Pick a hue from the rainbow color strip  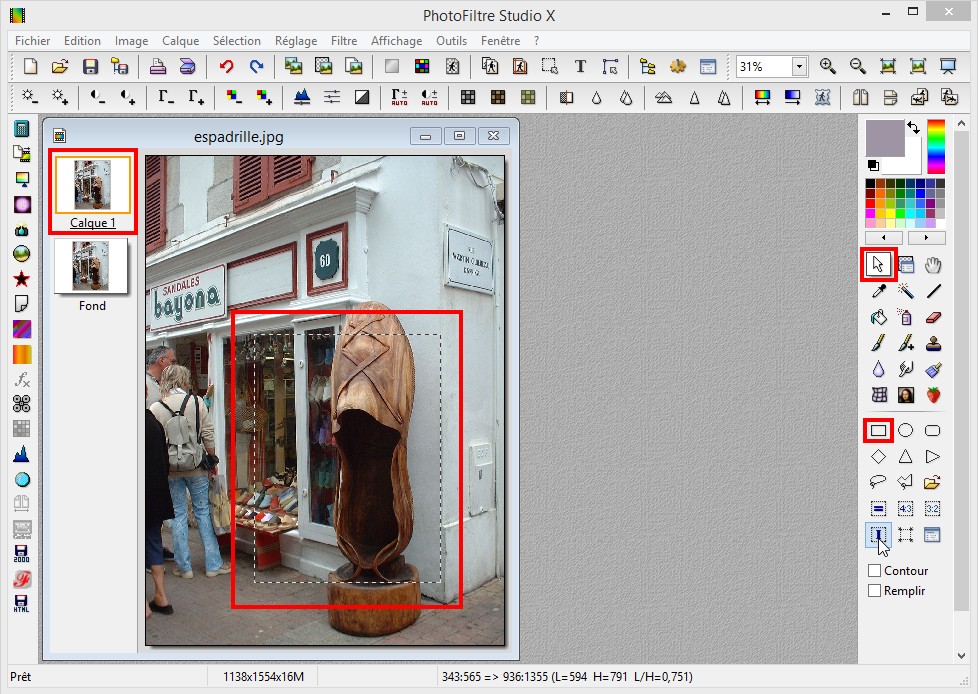point(936,147)
